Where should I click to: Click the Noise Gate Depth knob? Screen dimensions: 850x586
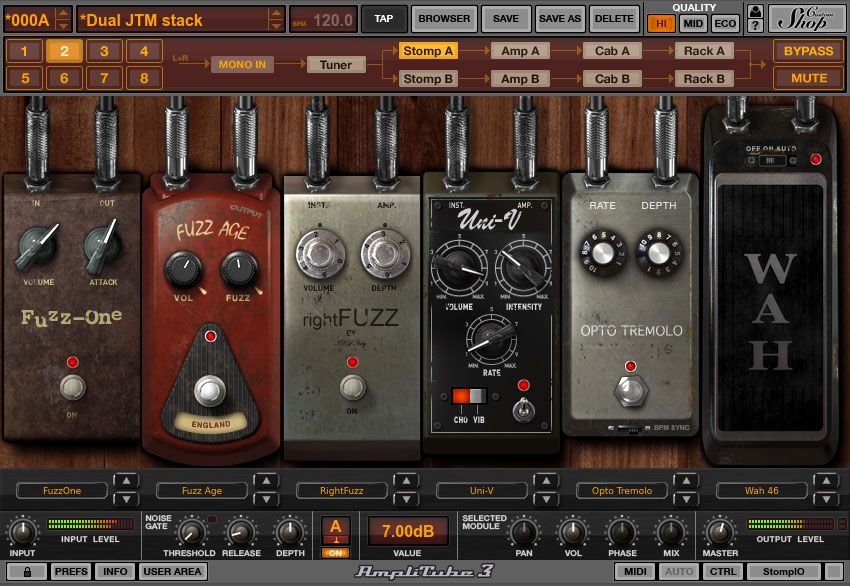[x=289, y=532]
